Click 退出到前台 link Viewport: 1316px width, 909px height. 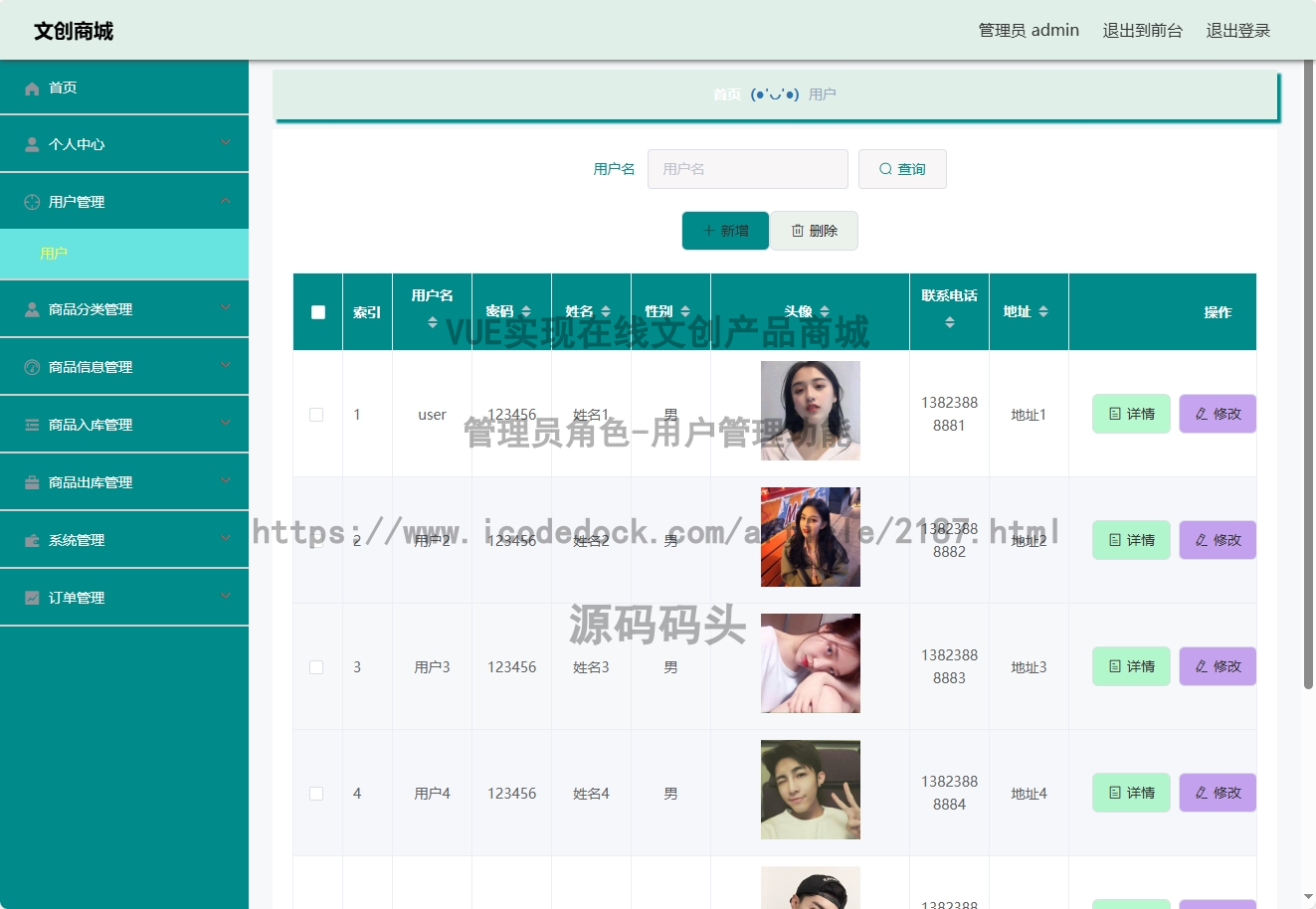1143,31
